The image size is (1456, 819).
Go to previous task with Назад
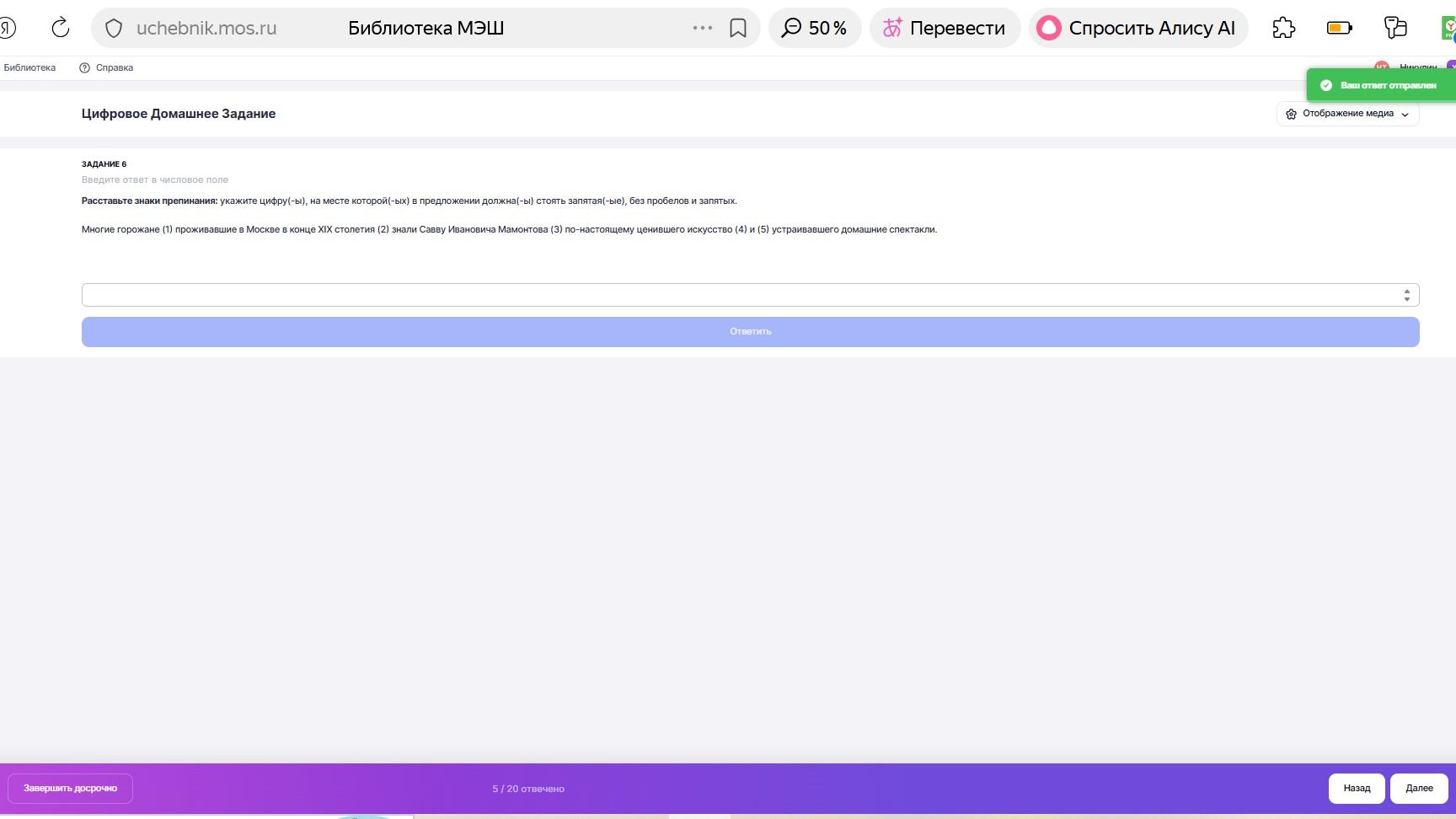[x=1357, y=789]
